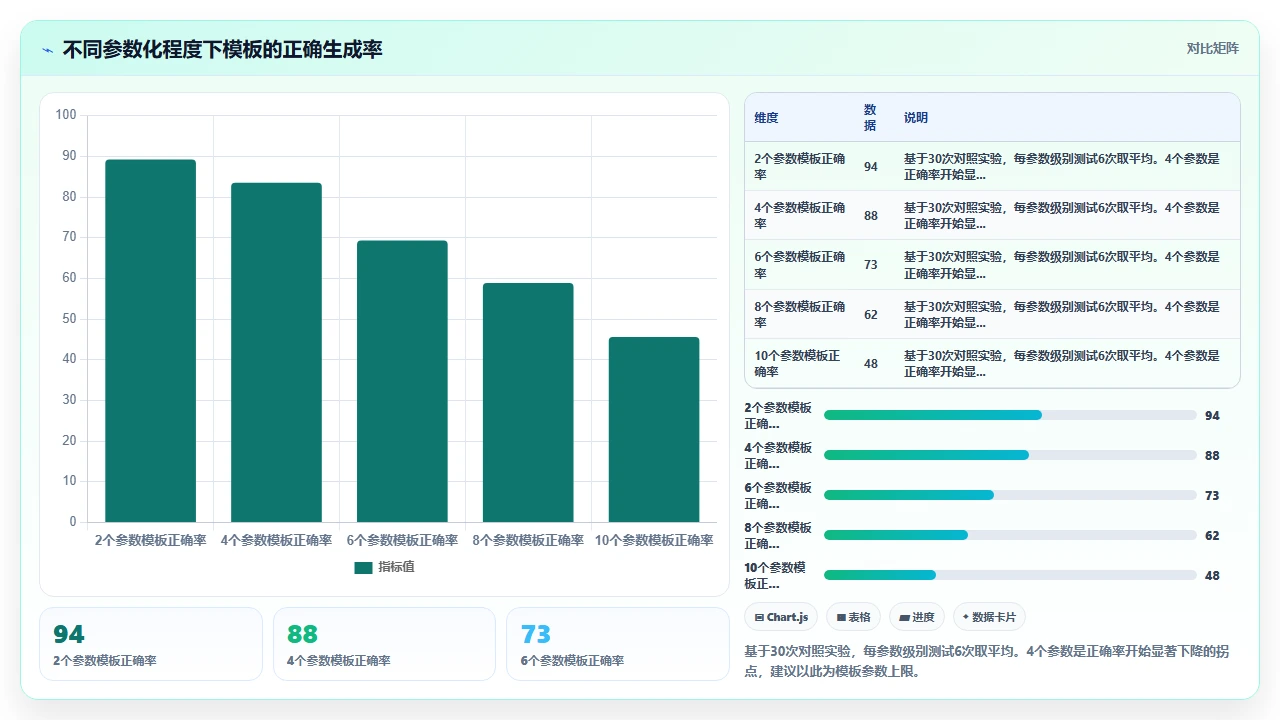Click the chart legend text 指标值
This screenshot has width=1280, height=720.
tap(396, 567)
